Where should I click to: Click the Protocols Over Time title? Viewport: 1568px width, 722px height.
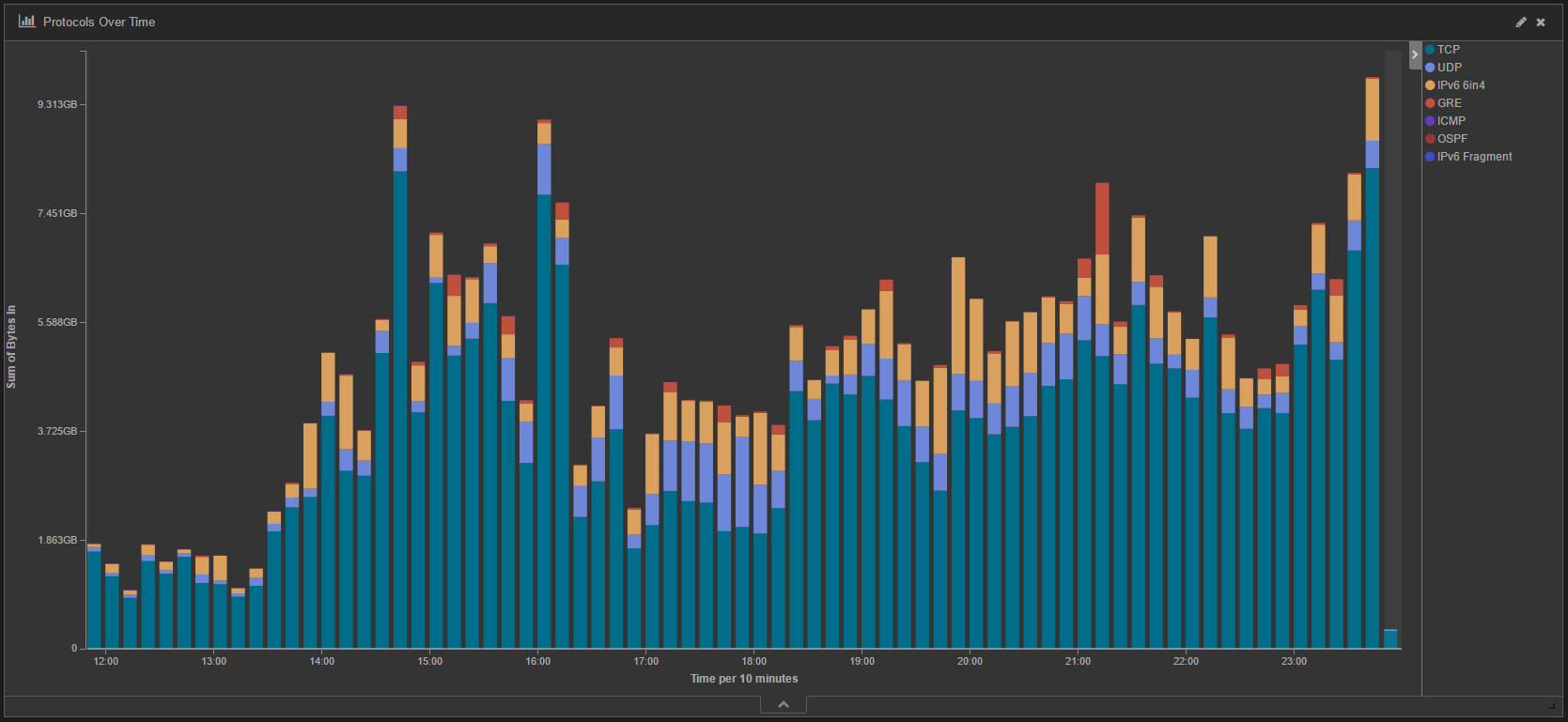coord(100,22)
